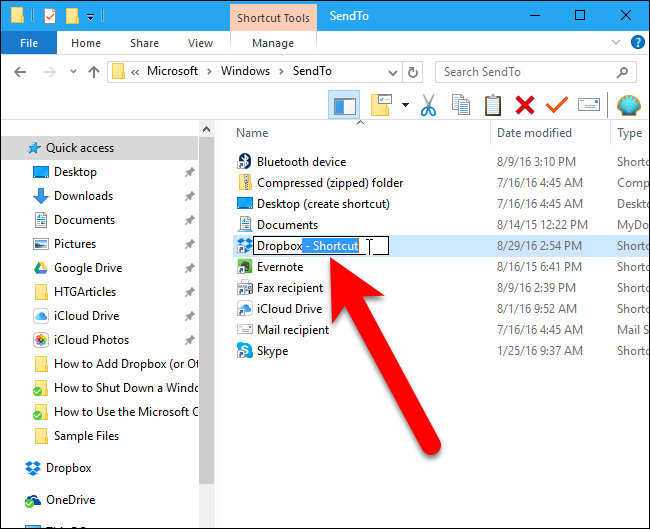Sort files by Date modified column

click(535, 133)
